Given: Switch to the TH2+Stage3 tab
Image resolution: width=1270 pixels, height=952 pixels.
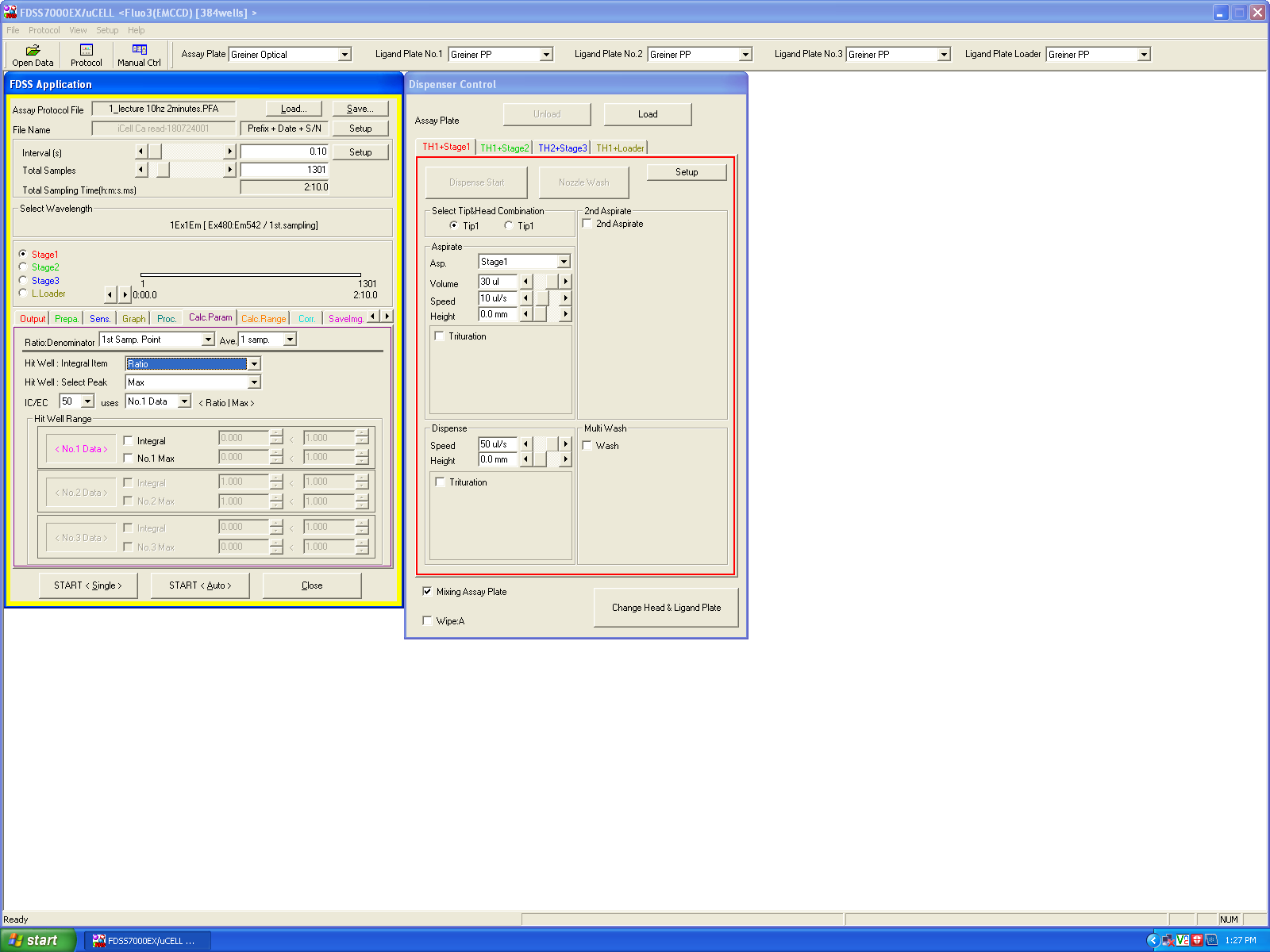Looking at the screenshot, I should coord(562,148).
